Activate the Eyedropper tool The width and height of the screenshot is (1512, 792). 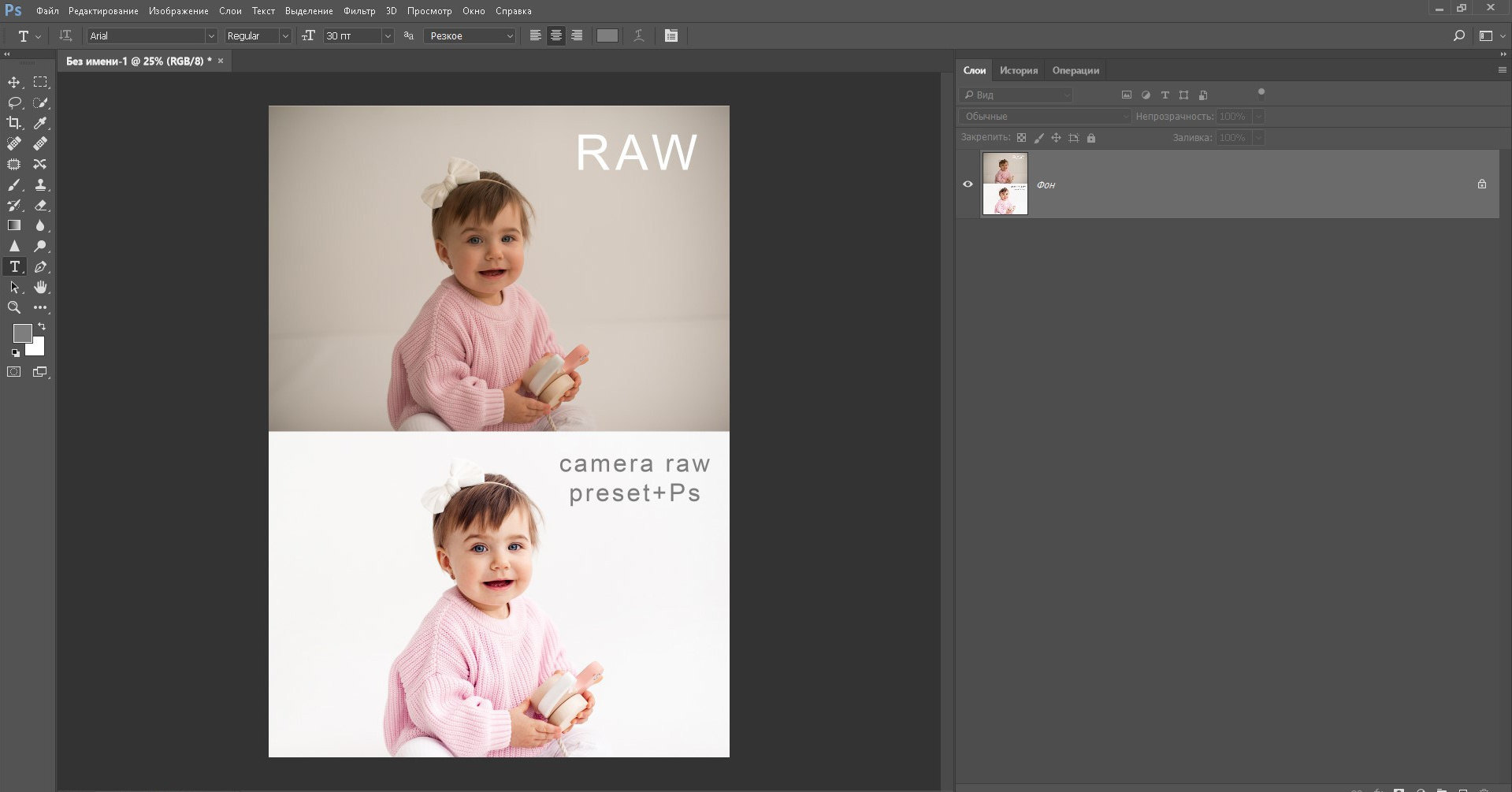tap(40, 123)
